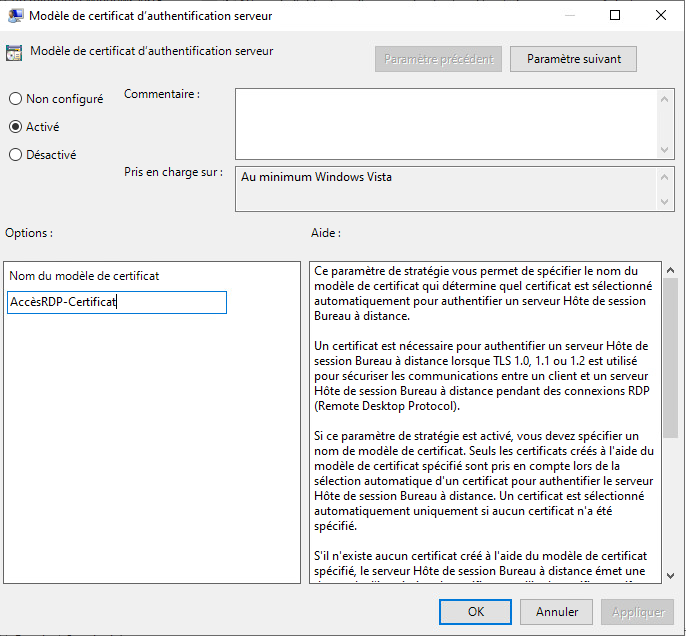Maximize the dialog window
The image size is (686, 636).
coord(615,16)
